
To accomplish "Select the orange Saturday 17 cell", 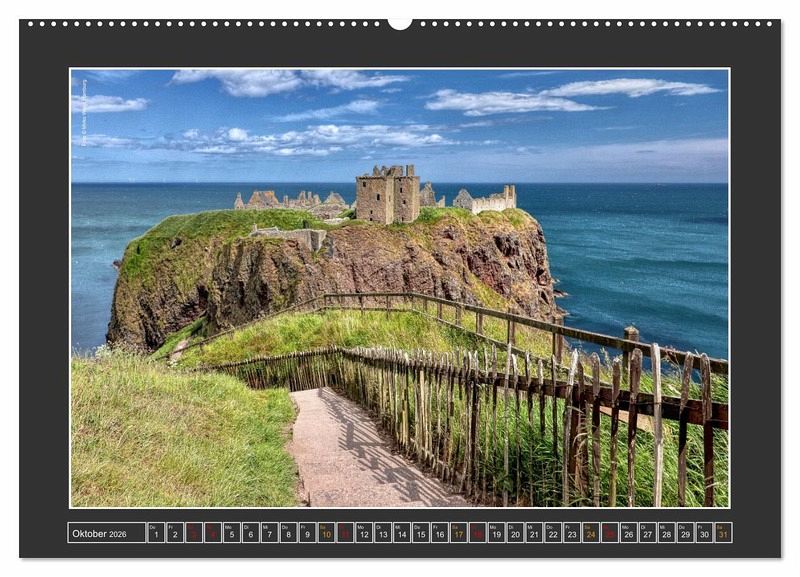I will (x=459, y=533).
